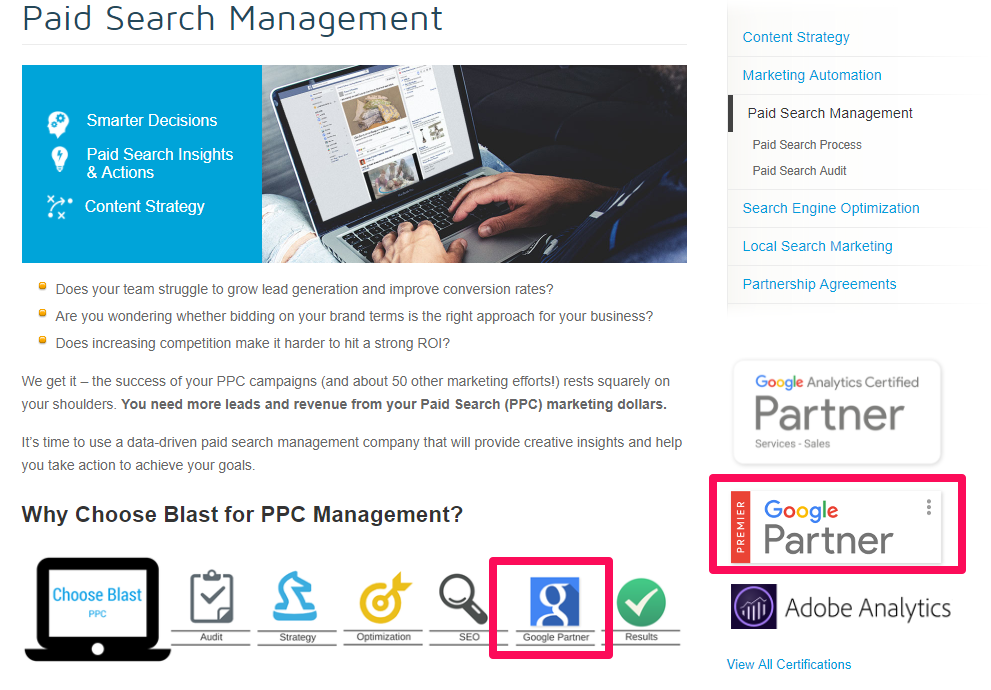Click the Google Analytics Certified Partner badge

pos(837,412)
